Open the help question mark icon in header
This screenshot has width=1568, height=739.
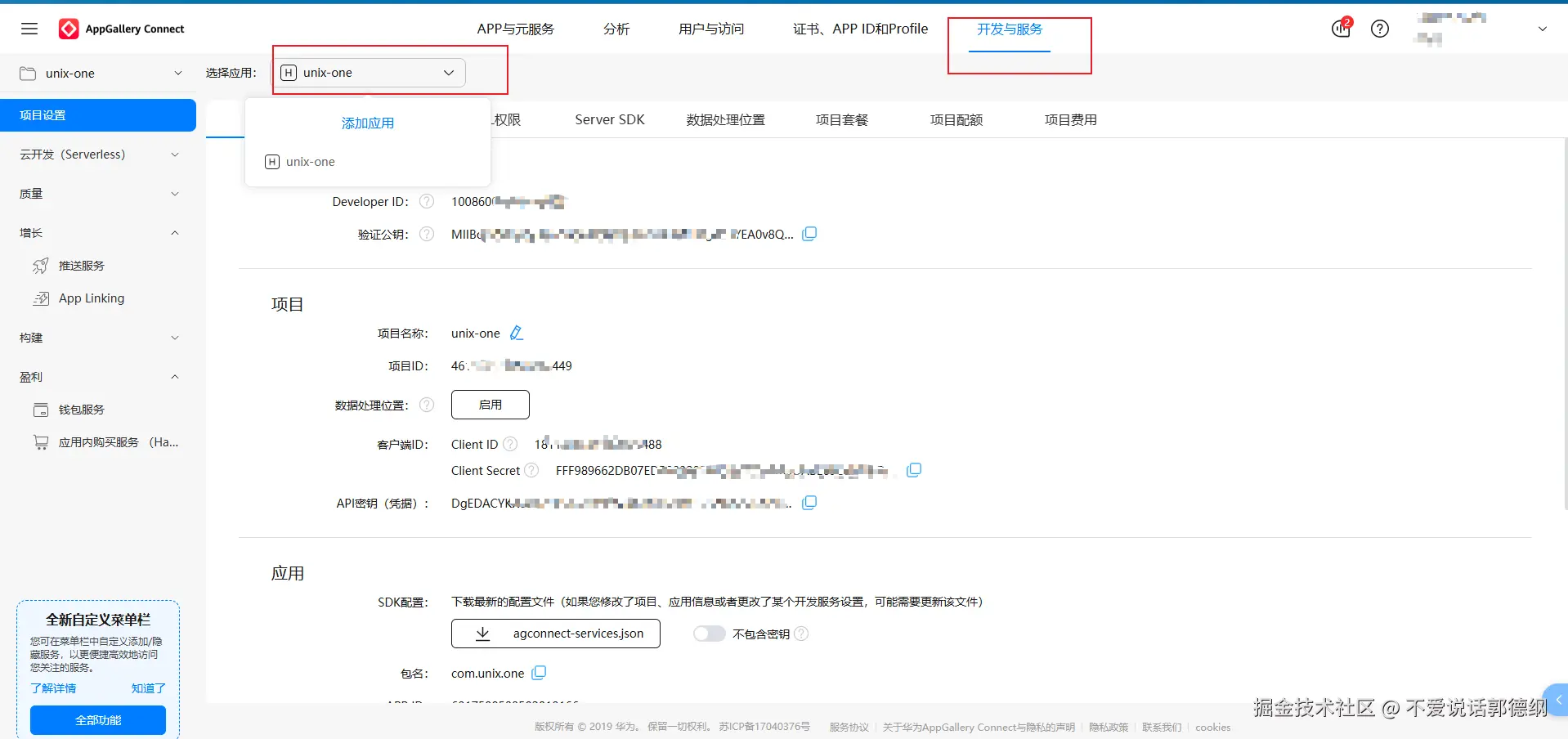[1380, 29]
